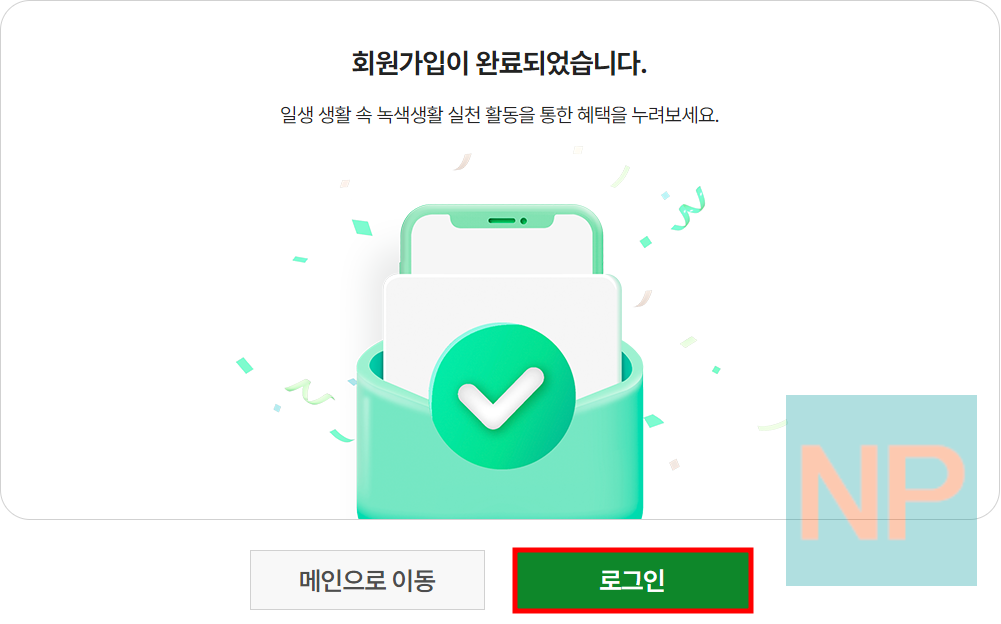Image resolution: width=1001 pixels, height=624 pixels.
Task: Click the red-highlighted login button border
Action: pyautogui.click(x=630, y=552)
